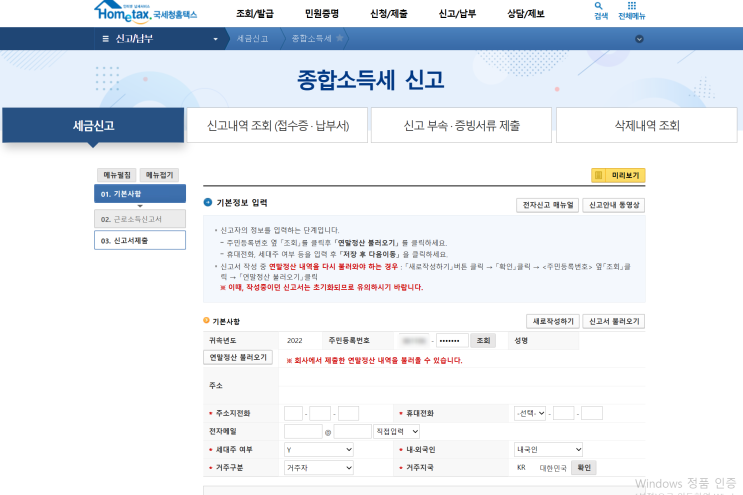
Task: Open the 신청/제출 top menu
Action: pos(389,14)
